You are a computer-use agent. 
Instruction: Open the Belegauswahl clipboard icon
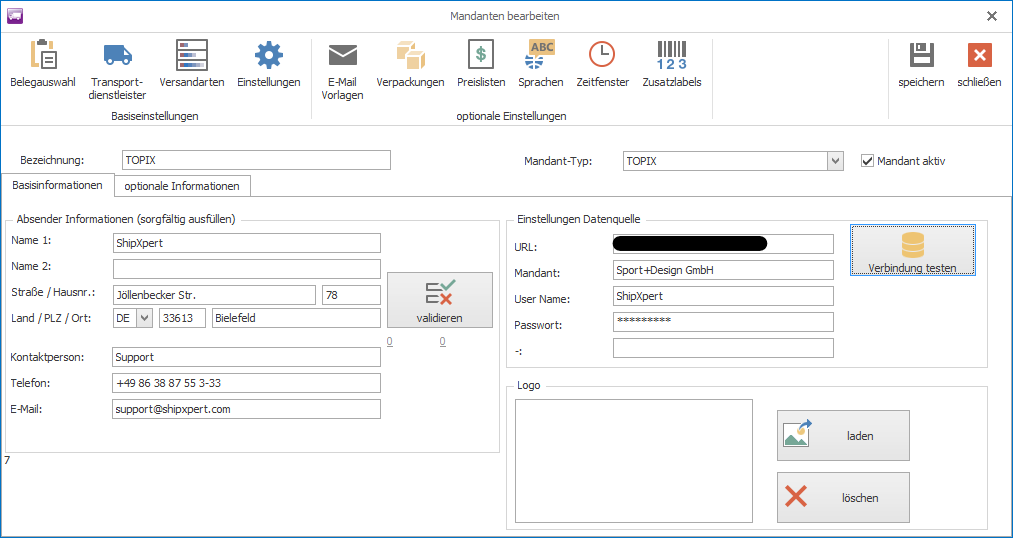tap(43, 55)
